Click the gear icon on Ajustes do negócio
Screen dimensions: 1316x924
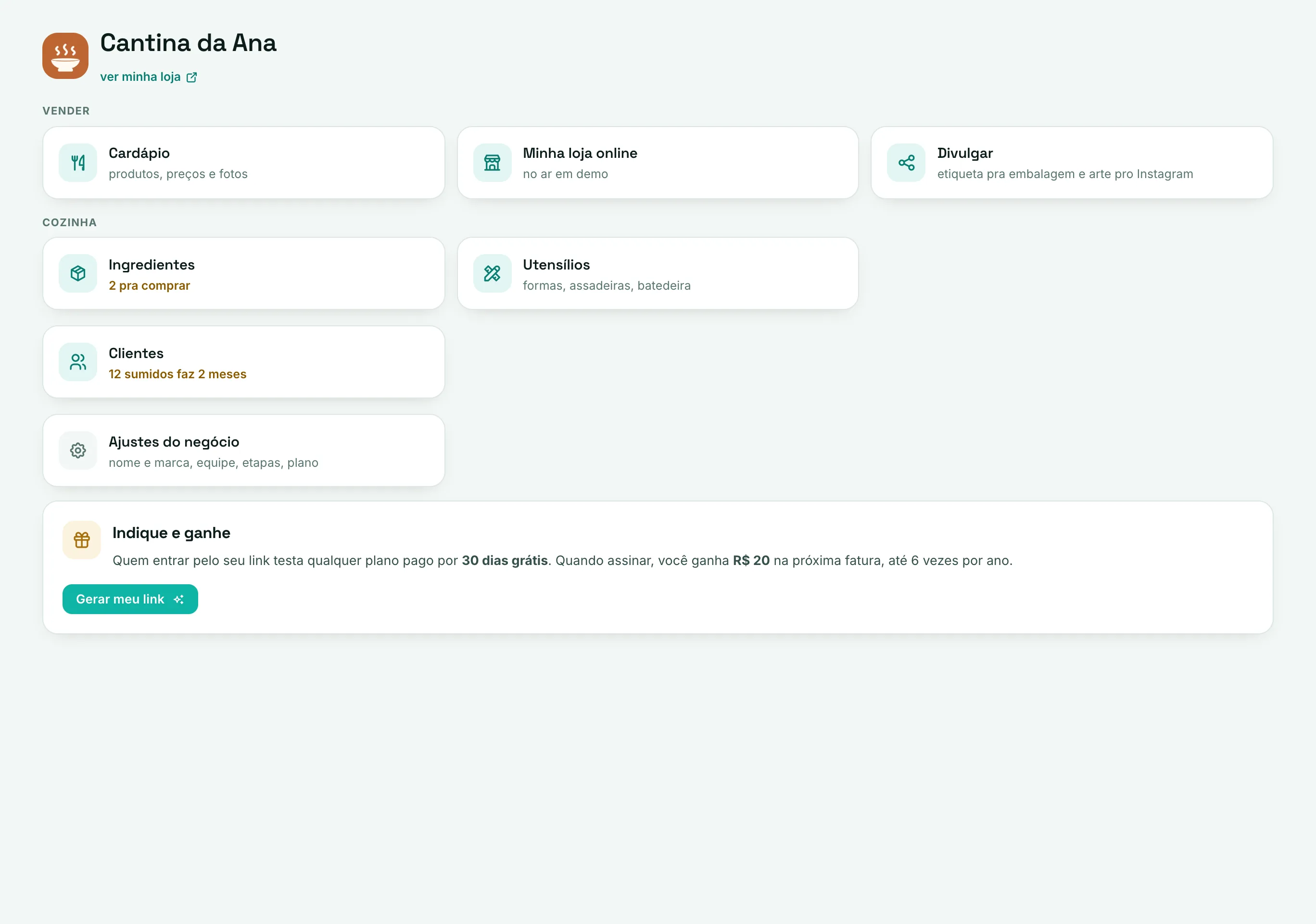click(78, 451)
